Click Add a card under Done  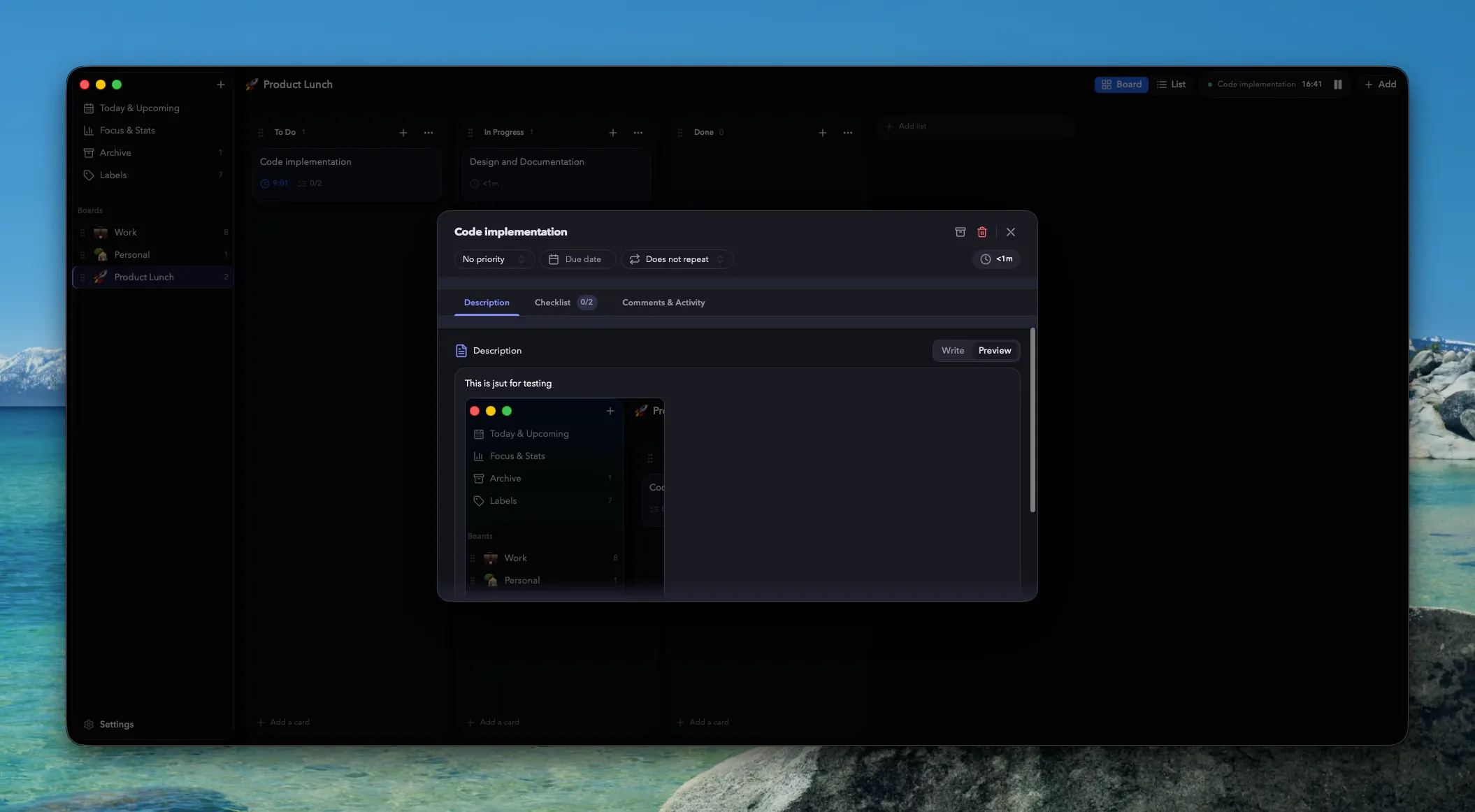pyautogui.click(x=703, y=723)
